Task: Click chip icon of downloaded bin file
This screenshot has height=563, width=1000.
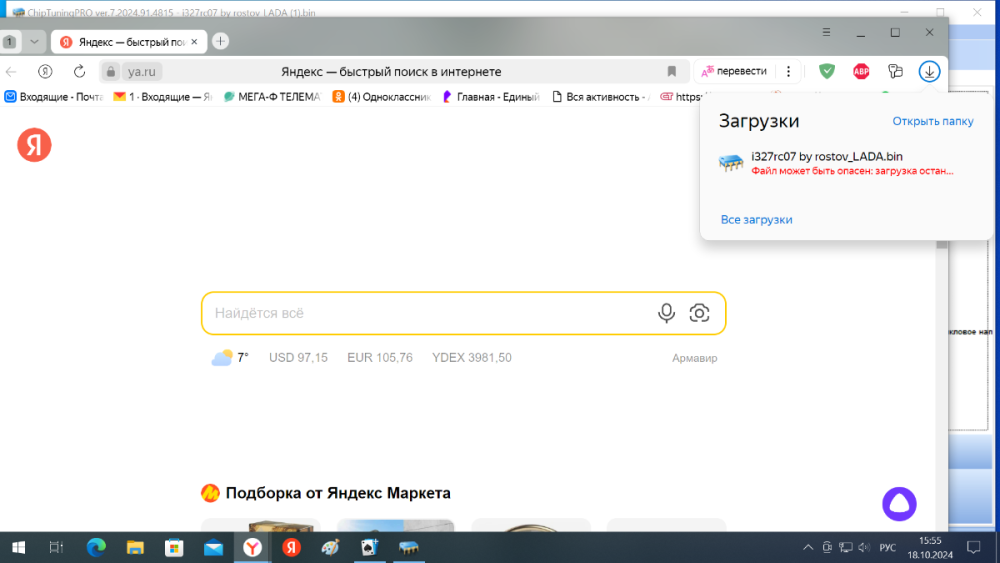Action: pyautogui.click(x=731, y=163)
